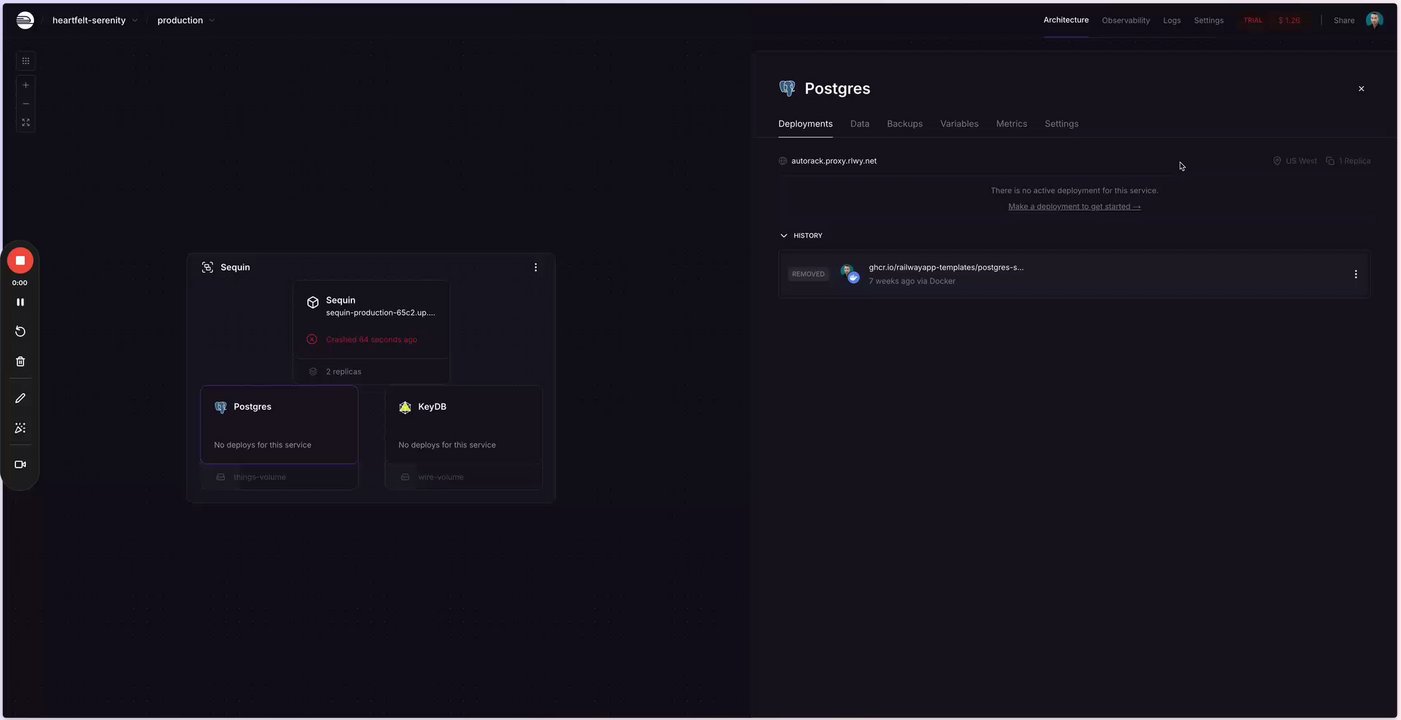1401x720 pixels.
Task: Select the Deployments tab
Action: pyautogui.click(x=805, y=124)
